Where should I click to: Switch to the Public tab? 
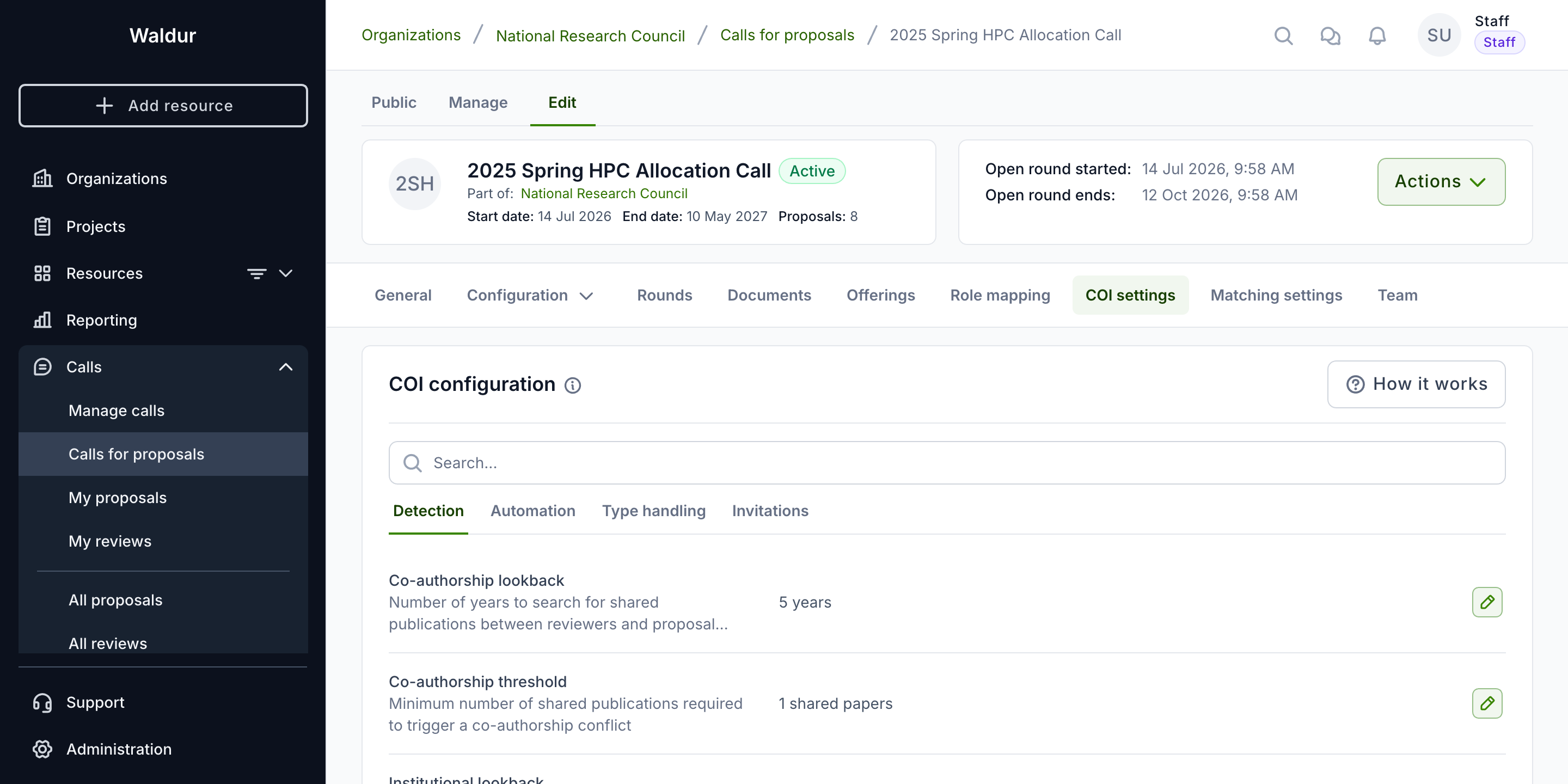pos(394,102)
